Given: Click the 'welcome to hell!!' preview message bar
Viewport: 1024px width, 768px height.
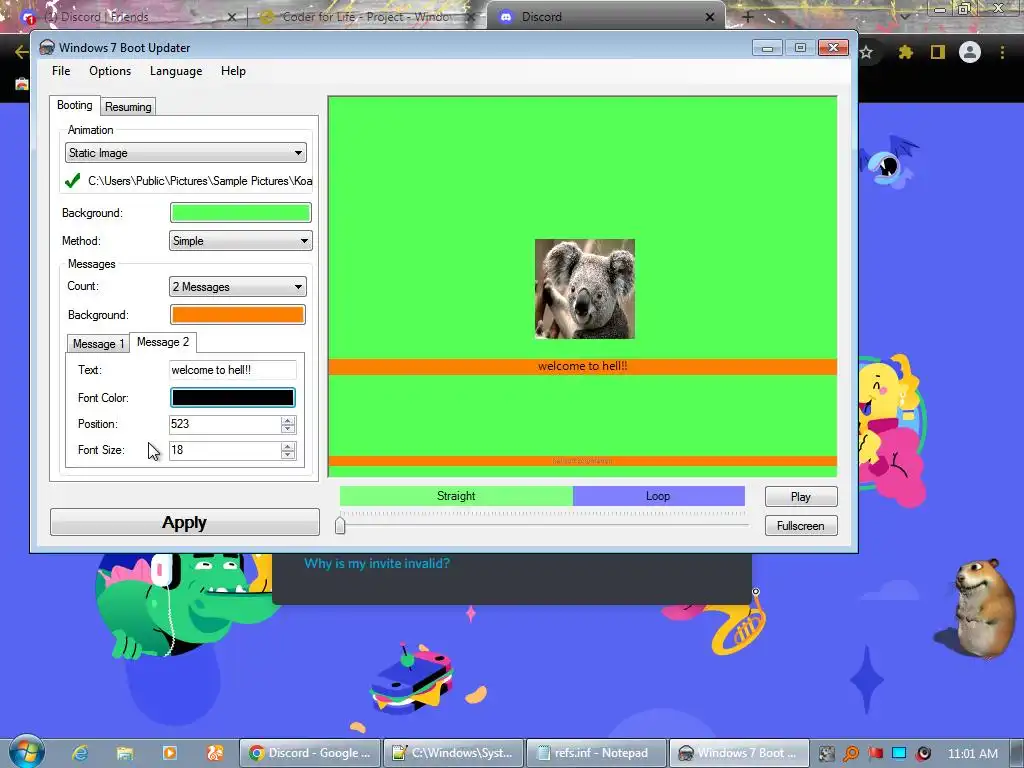Looking at the screenshot, I should pos(583,366).
